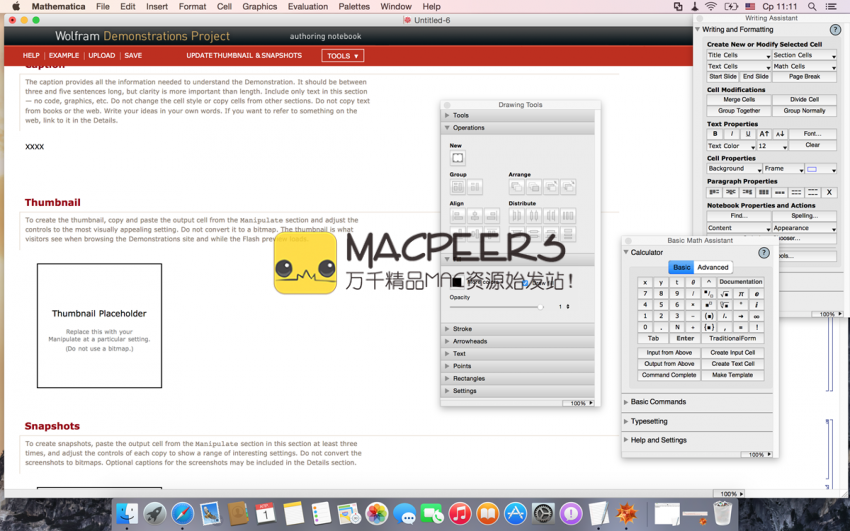This screenshot has width=850, height=531.
Task: Toggle the blue checkbox in the fill section
Action: coord(525,282)
